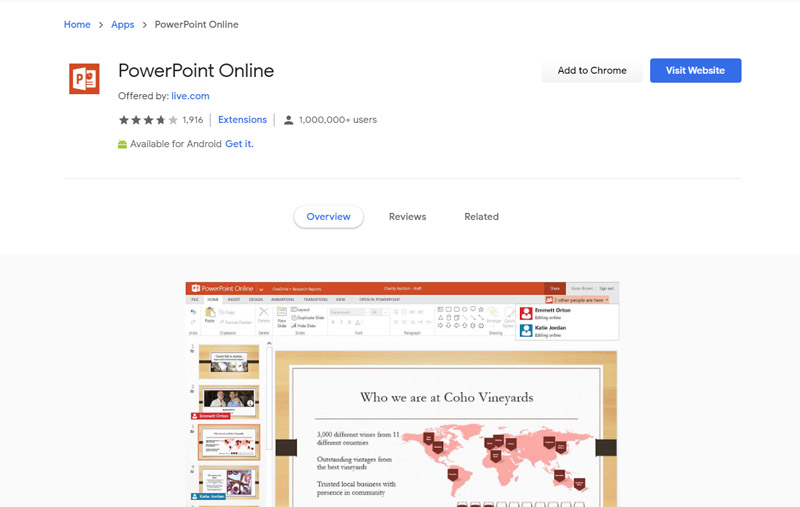
Task: Click the users person icon
Action: click(x=289, y=120)
